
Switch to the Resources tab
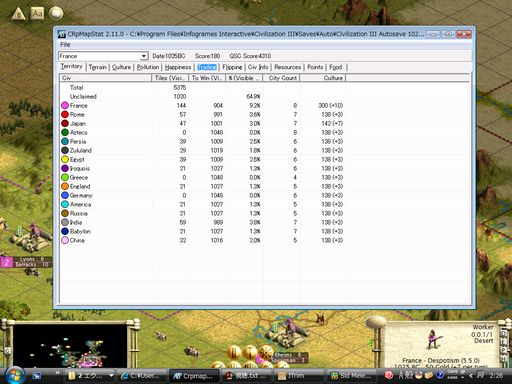pyautogui.click(x=287, y=67)
